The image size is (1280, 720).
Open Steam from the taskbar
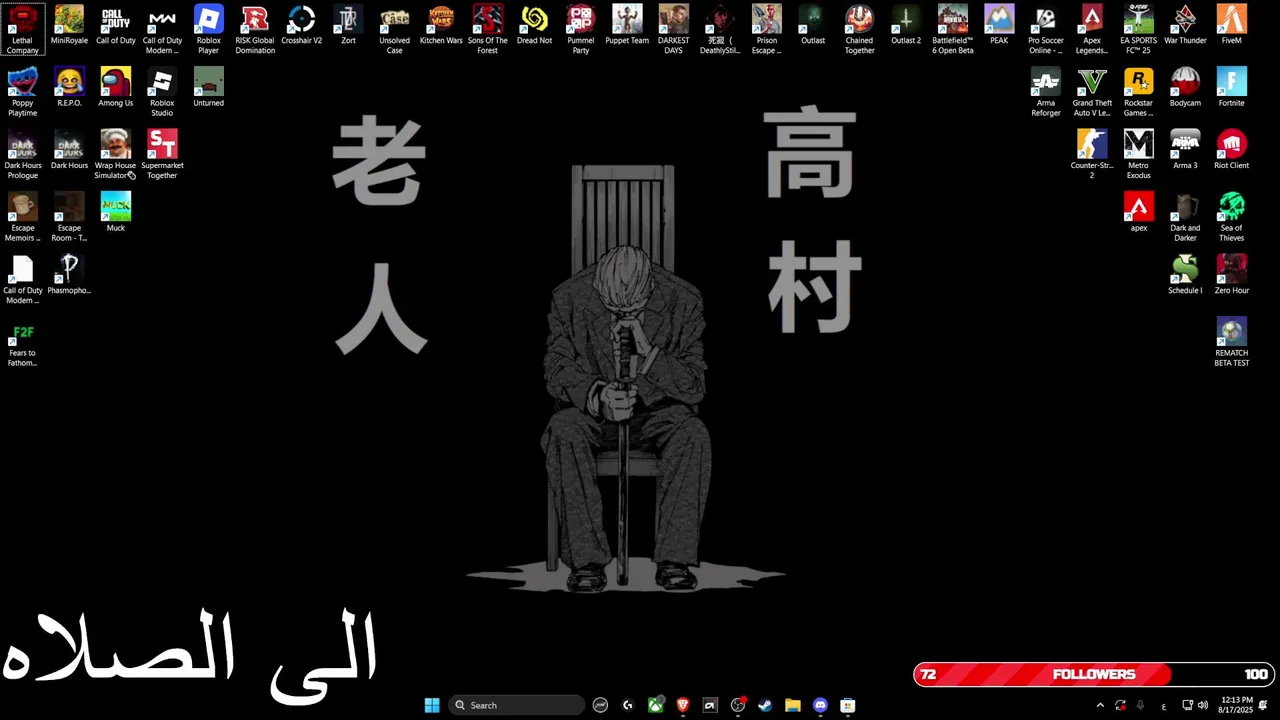point(765,705)
